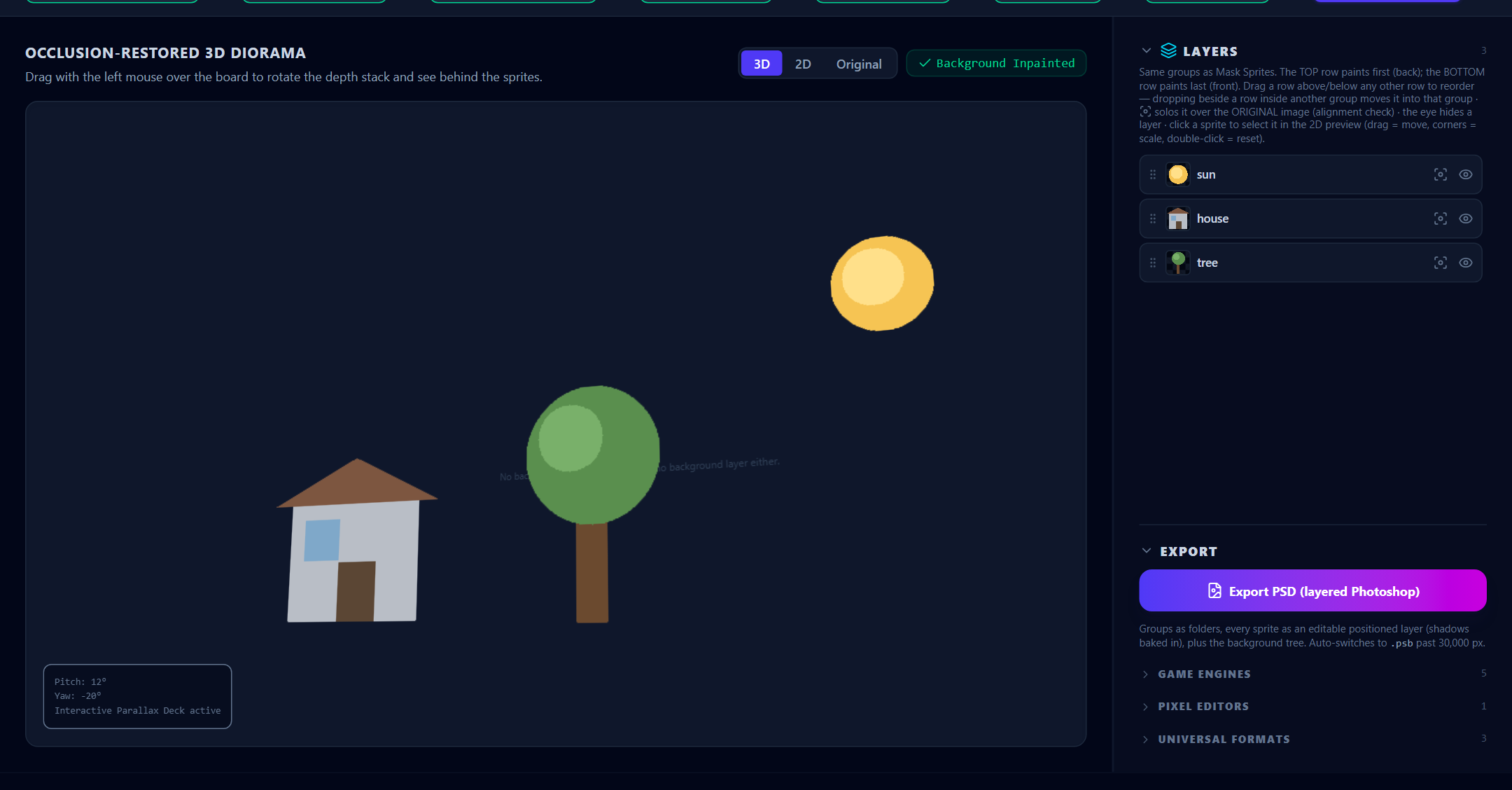The image size is (1512, 790).
Task: Click the house sprite in the diorama
Action: coord(356,541)
